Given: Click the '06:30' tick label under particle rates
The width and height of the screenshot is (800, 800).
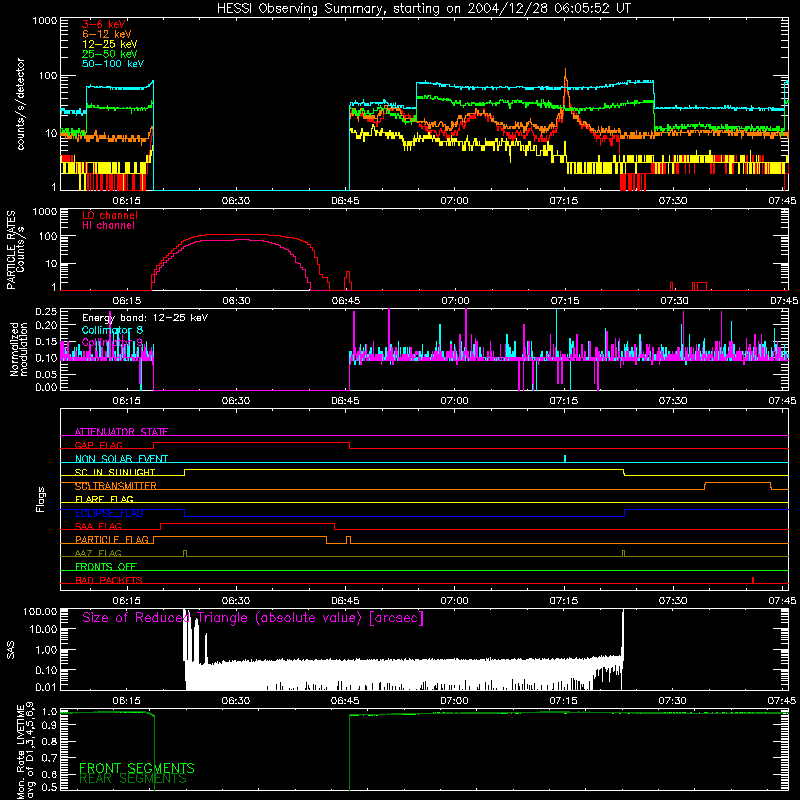Looking at the screenshot, I should coord(236,301).
